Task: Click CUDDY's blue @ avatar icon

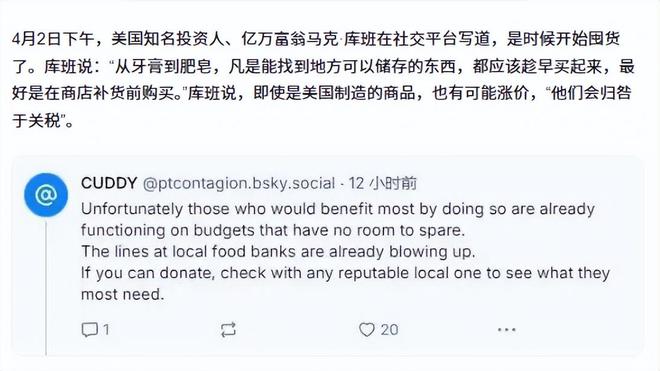Action: pyautogui.click(x=46, y=195)
